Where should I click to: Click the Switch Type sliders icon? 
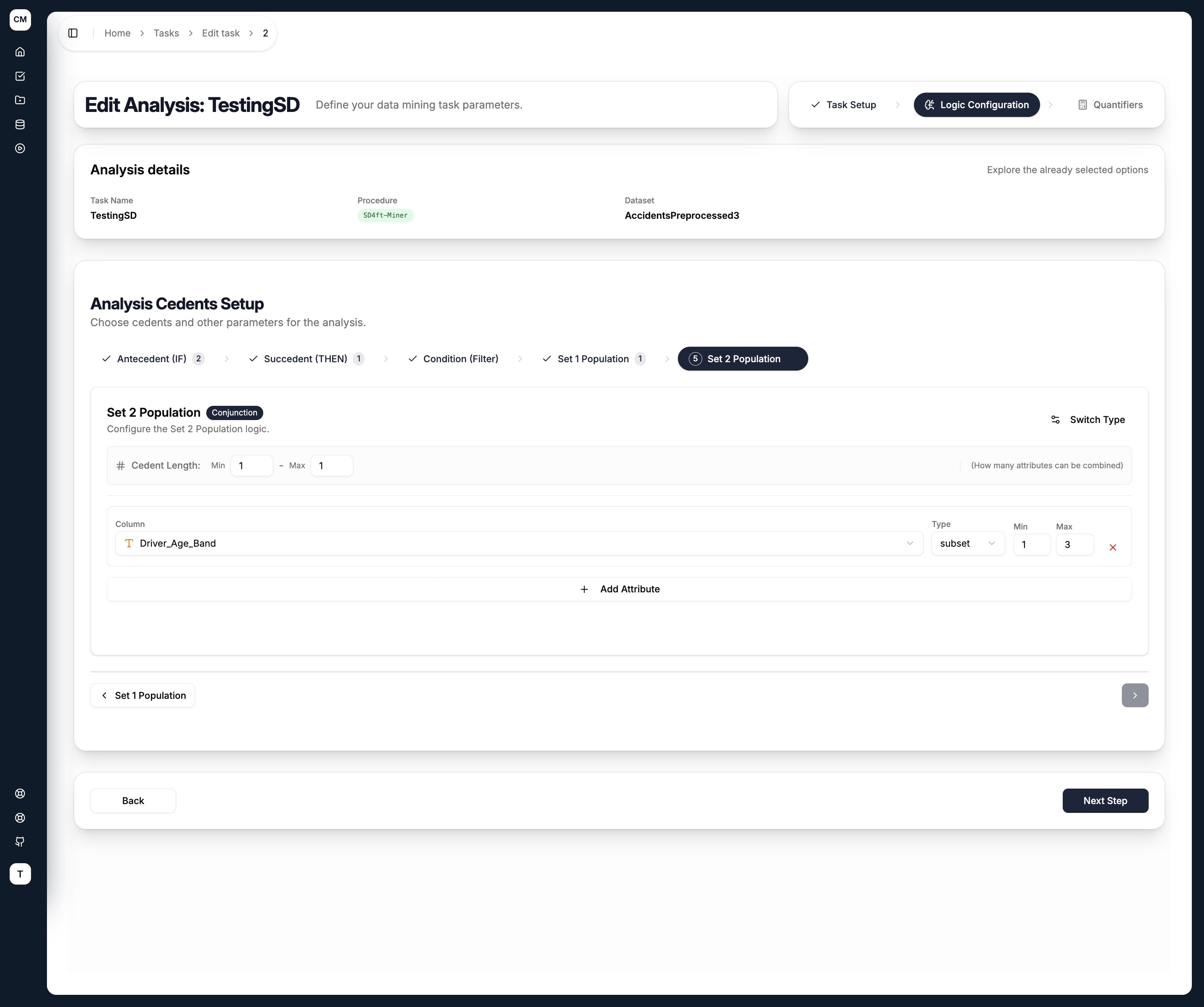(1056, 420)
